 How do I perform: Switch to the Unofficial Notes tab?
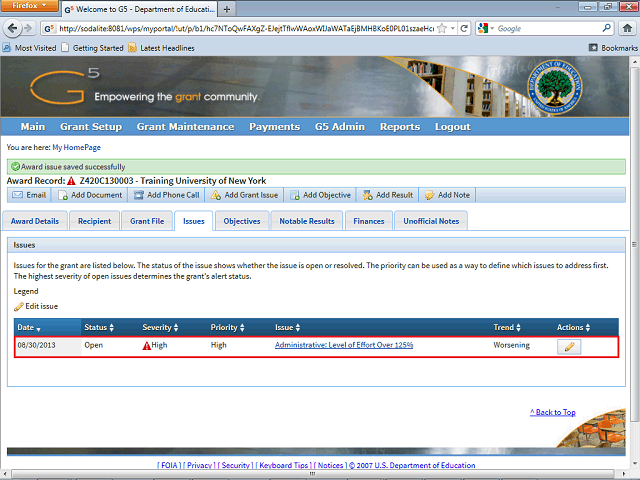click(431, 221)
